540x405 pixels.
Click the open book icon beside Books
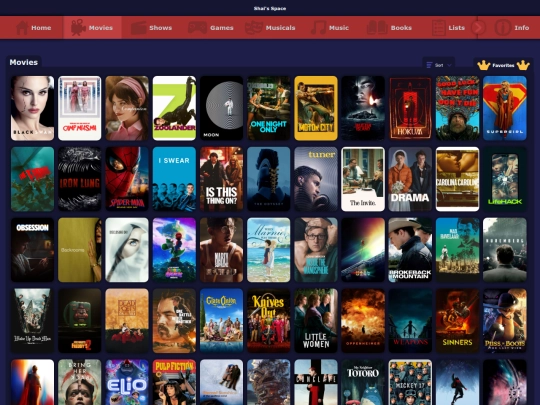click(x=377, y=28)
